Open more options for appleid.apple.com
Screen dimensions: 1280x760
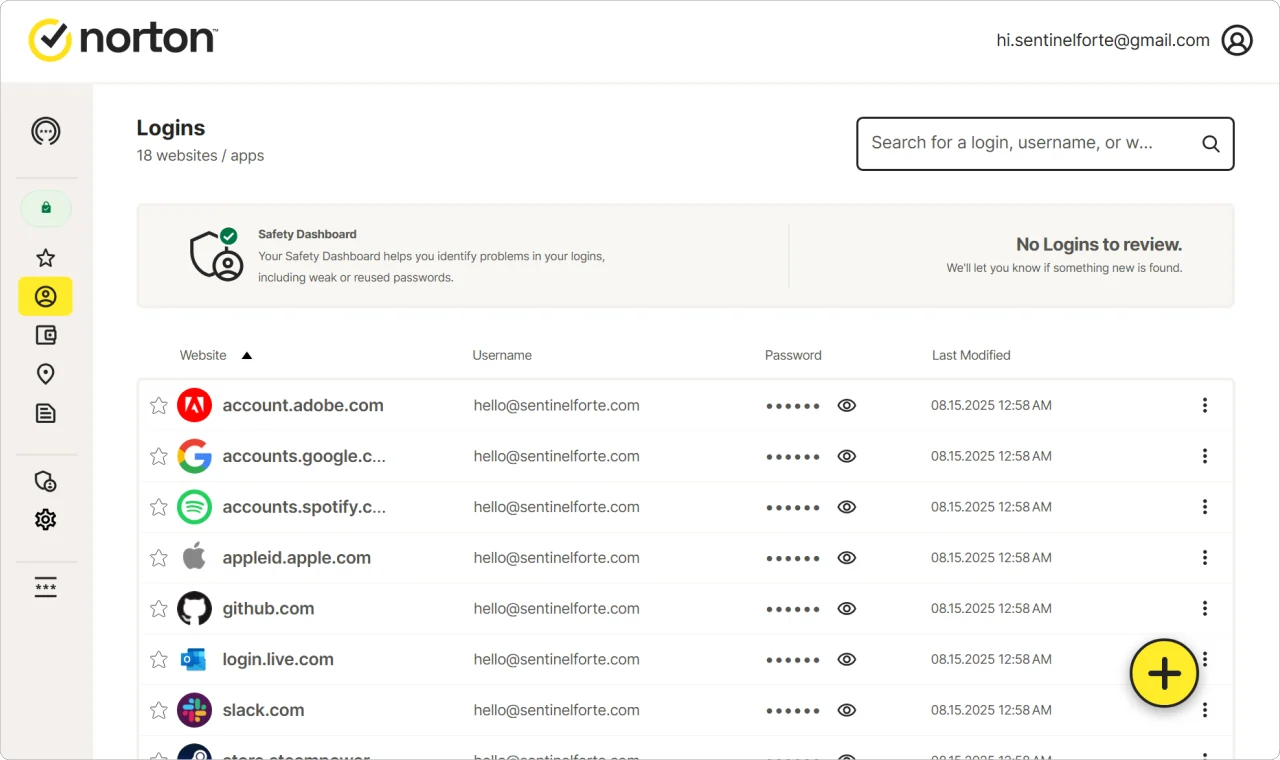point(1205,557)
